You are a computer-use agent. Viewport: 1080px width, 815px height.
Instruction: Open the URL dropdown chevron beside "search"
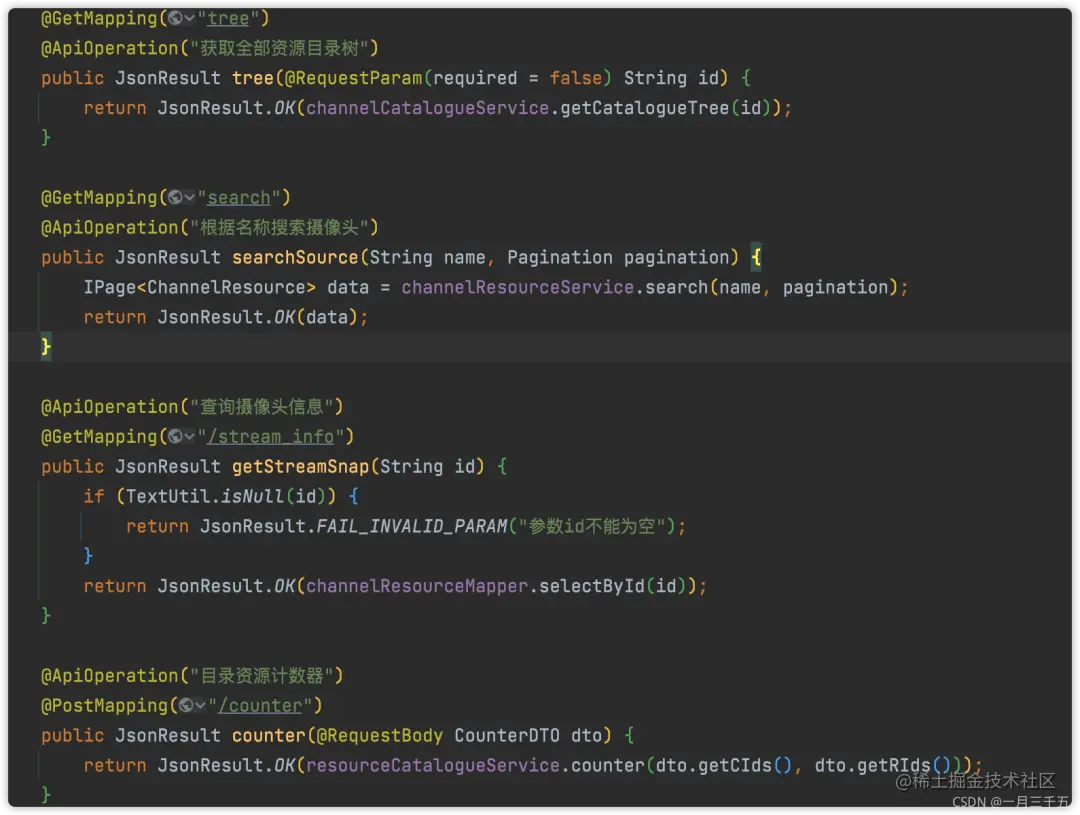[x=189, y=198]
